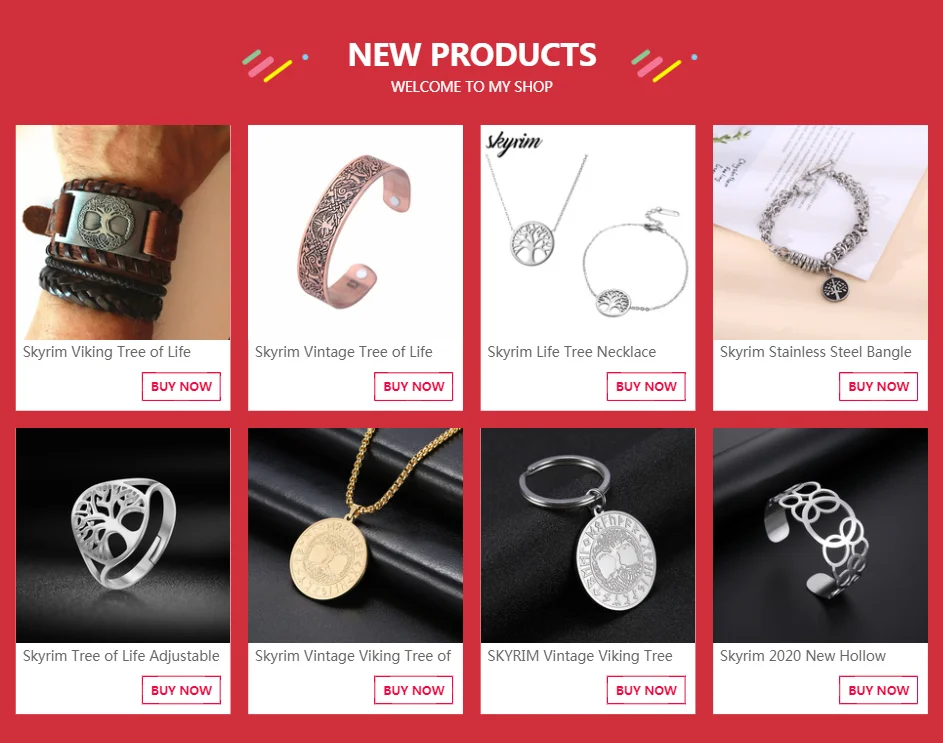Open the leather Viking Tree of Life bracelet image
The width and height of the screenshot is (943, 743).
123,232
